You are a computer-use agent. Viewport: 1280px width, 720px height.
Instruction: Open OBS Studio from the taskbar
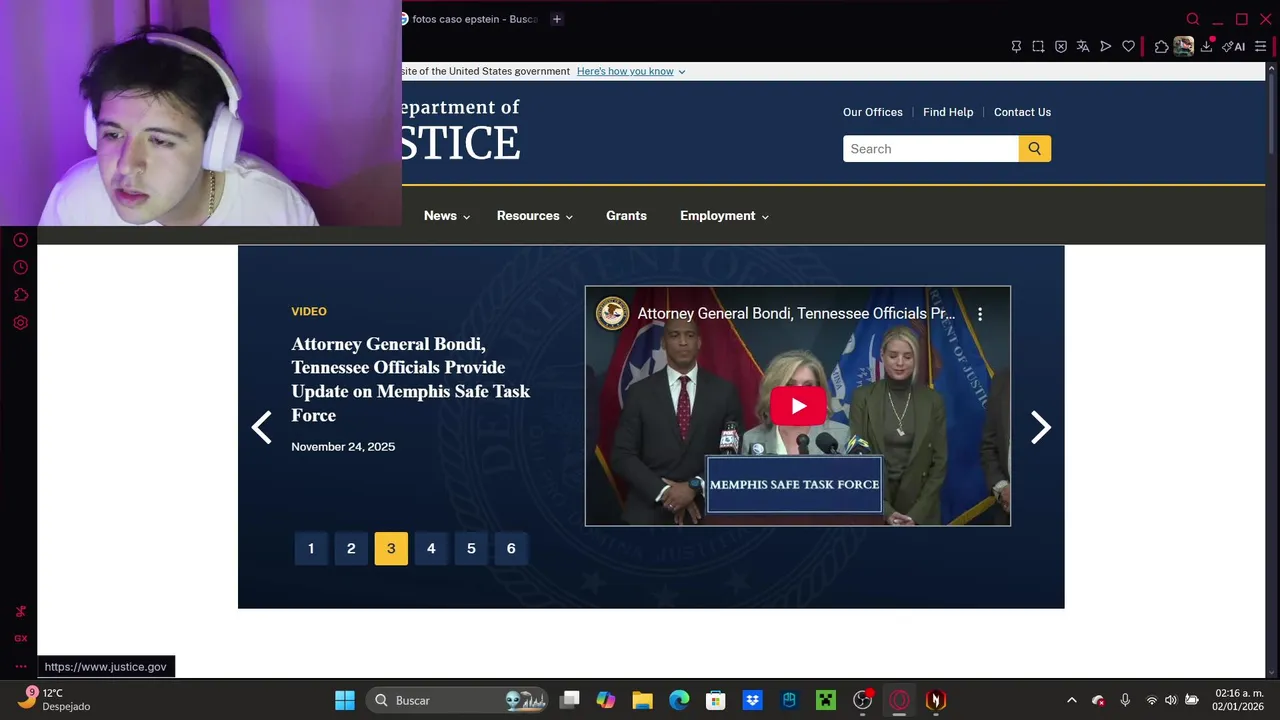tap(862, 700)
